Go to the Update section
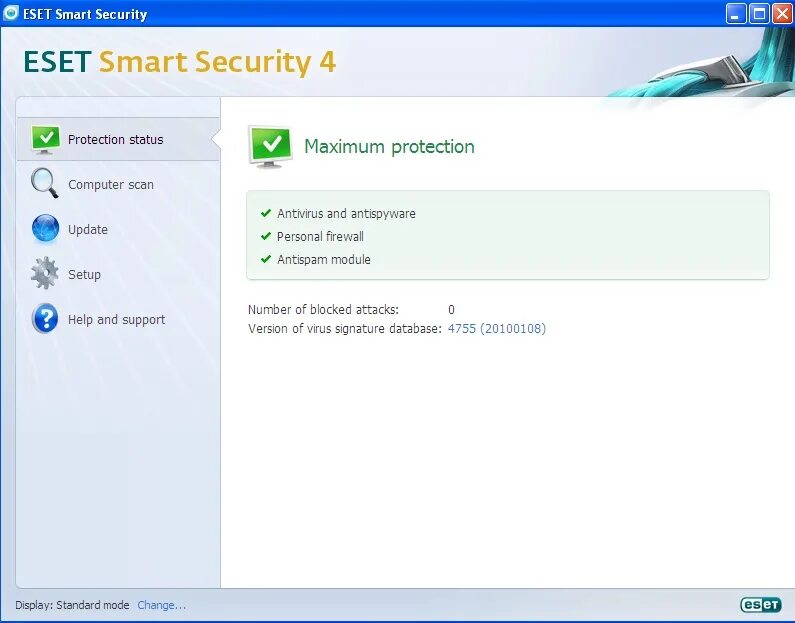Viewport: 795px width, 623px height. (118, 229)
